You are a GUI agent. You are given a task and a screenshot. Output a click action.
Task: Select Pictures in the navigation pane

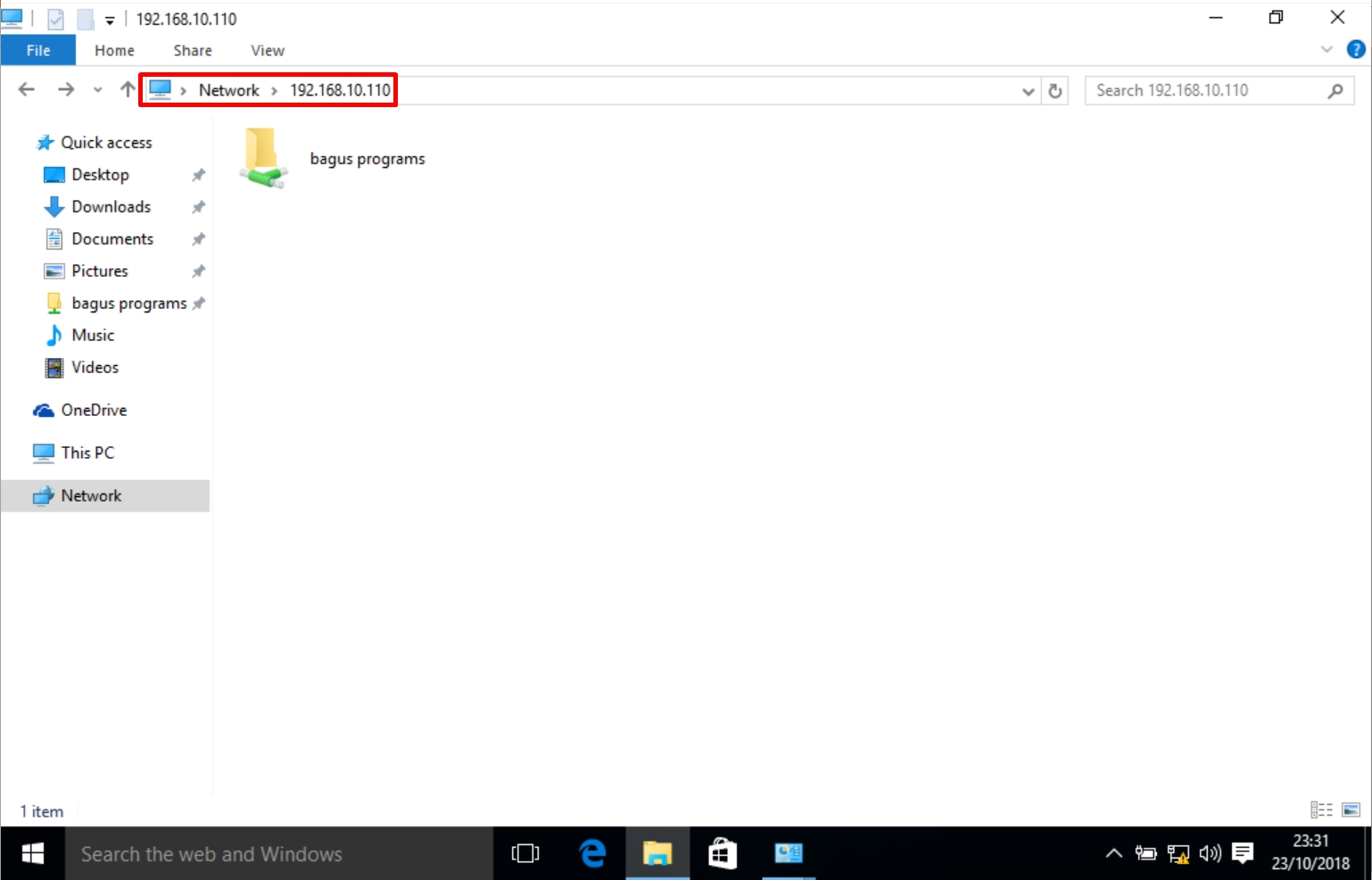[x=100, y=270]
